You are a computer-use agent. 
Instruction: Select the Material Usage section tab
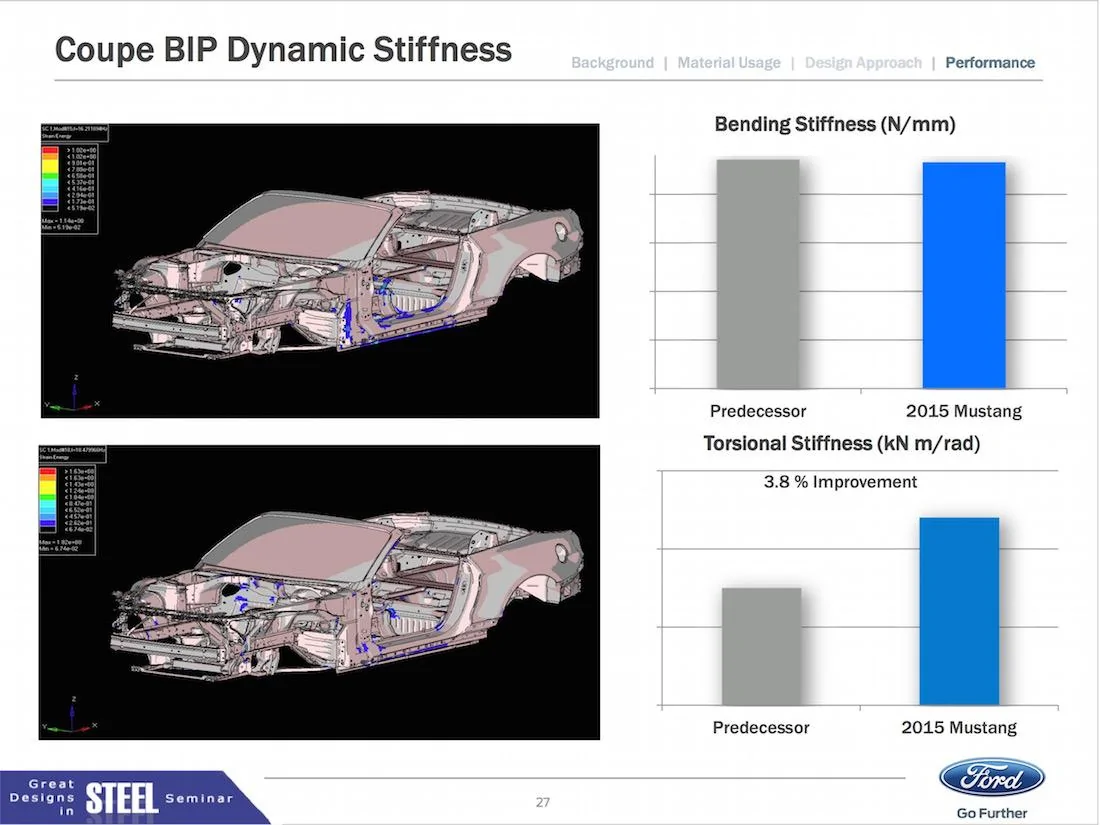point(729,63)
